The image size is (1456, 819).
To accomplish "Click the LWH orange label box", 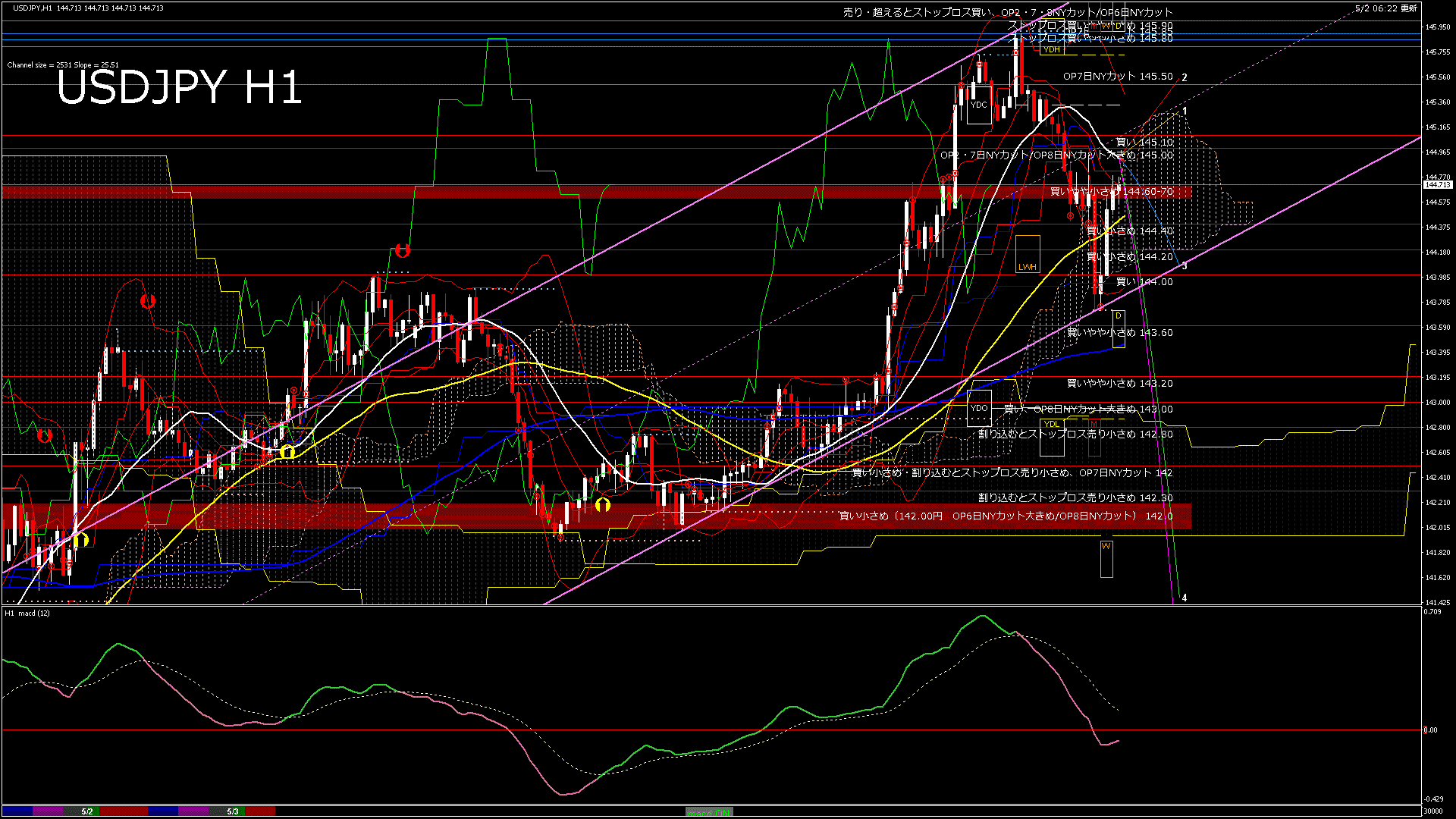I will (1028, 266).
